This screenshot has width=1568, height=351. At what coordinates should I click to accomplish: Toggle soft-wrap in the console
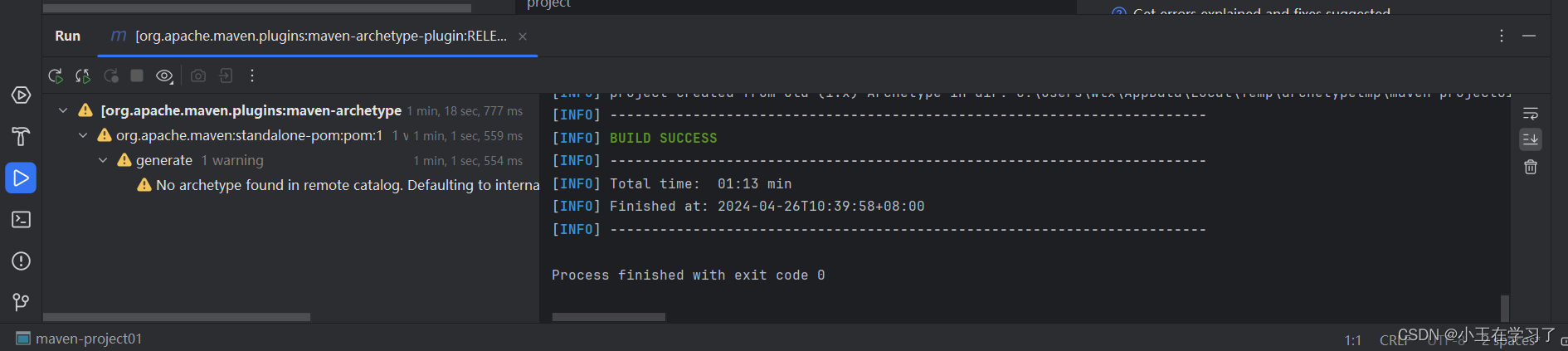pyautogui.click(x=1531, y=113)
